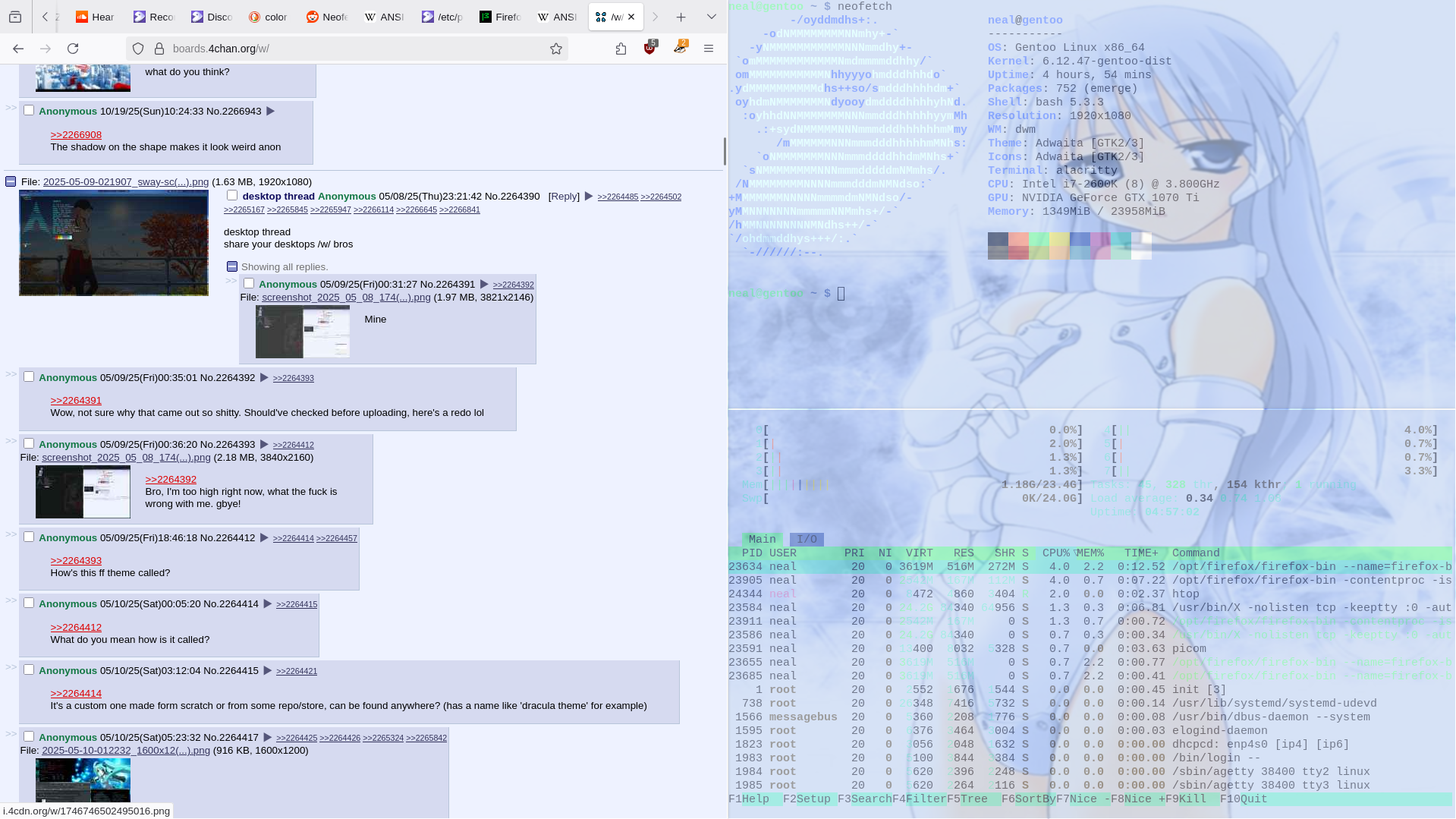Switch to the DuckDuckGo 'color' tab

(x=269, y=17)
